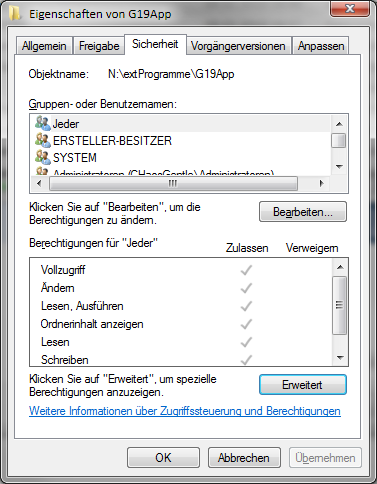Click the folder icon in title bar

[15, 14]
